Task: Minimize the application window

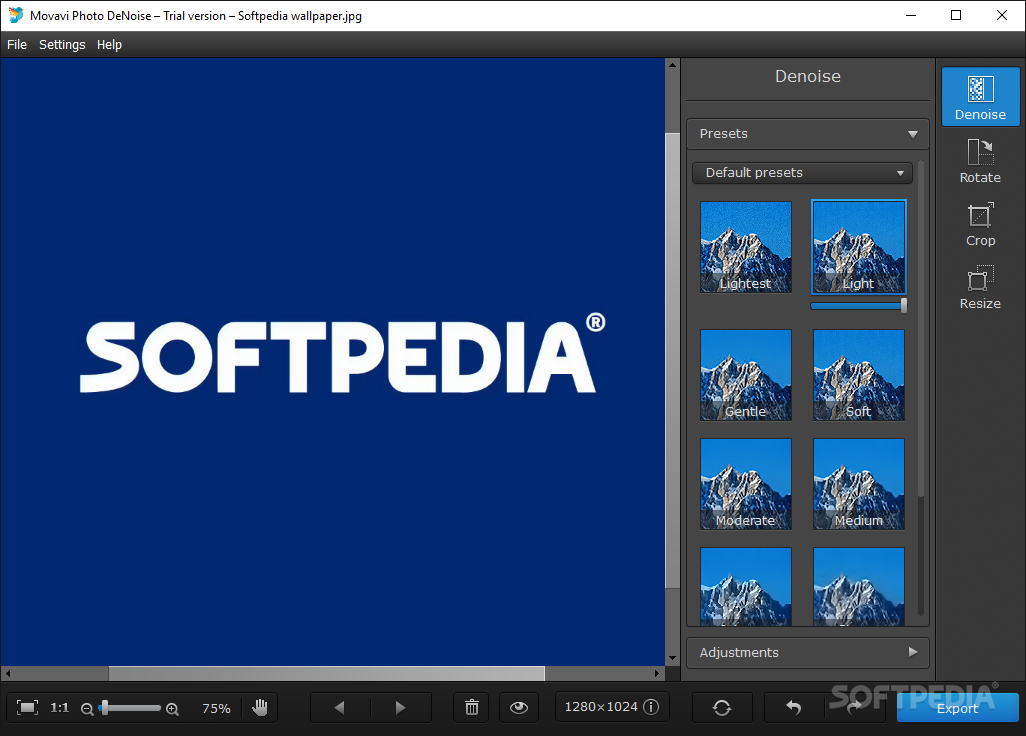Action: tap(911, 15)
